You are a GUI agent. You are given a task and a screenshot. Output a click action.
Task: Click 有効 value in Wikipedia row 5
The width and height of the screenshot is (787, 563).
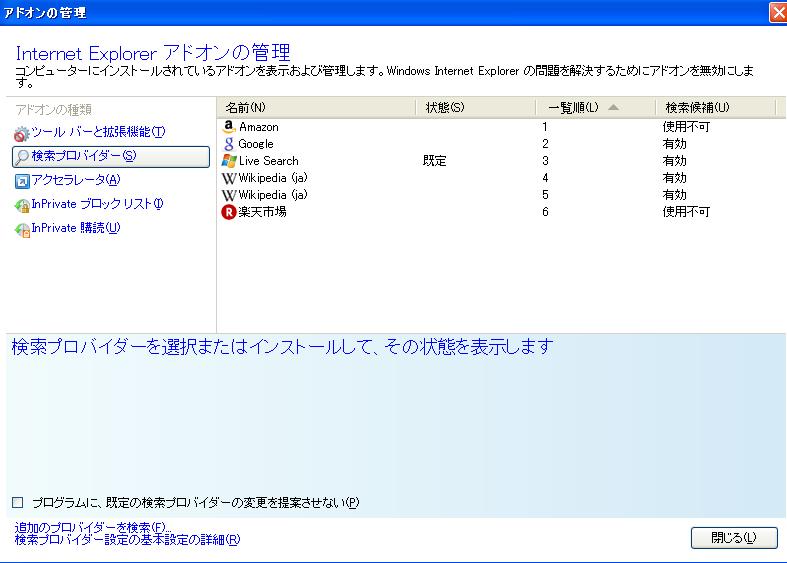(x=675, y=195)
